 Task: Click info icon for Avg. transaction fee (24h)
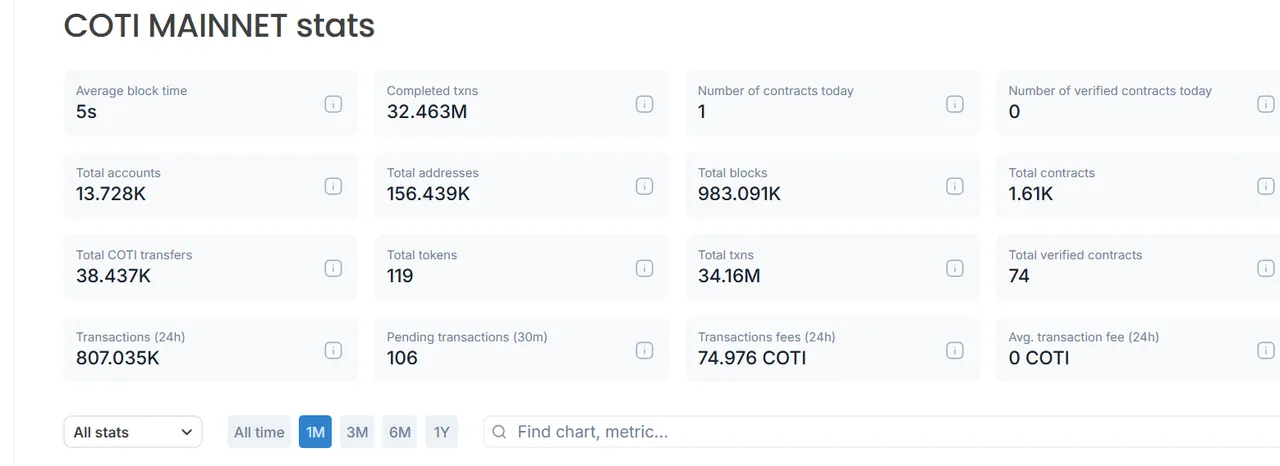pyautogui.click(x=1266, y=350)
